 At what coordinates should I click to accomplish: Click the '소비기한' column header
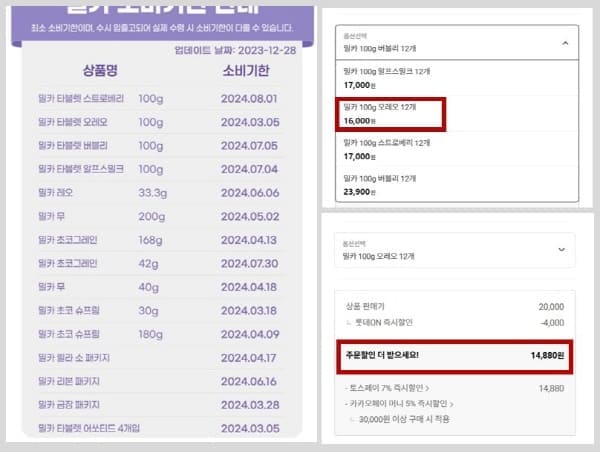pyautogui.click(x=246, y=71)
